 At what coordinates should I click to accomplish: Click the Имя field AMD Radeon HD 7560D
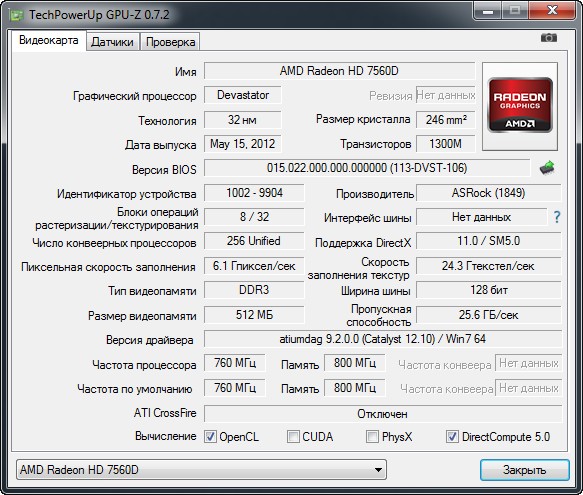339,71
